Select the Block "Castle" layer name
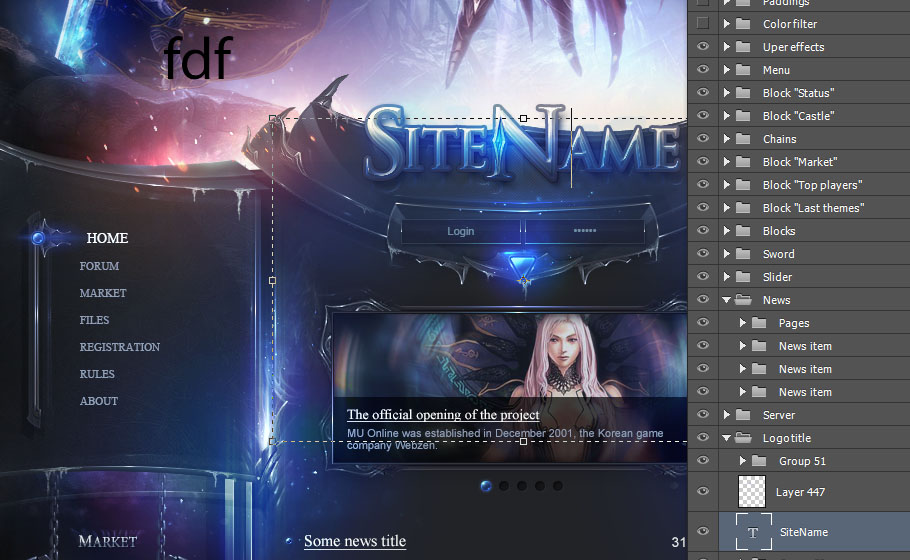 tap(799, 116)
